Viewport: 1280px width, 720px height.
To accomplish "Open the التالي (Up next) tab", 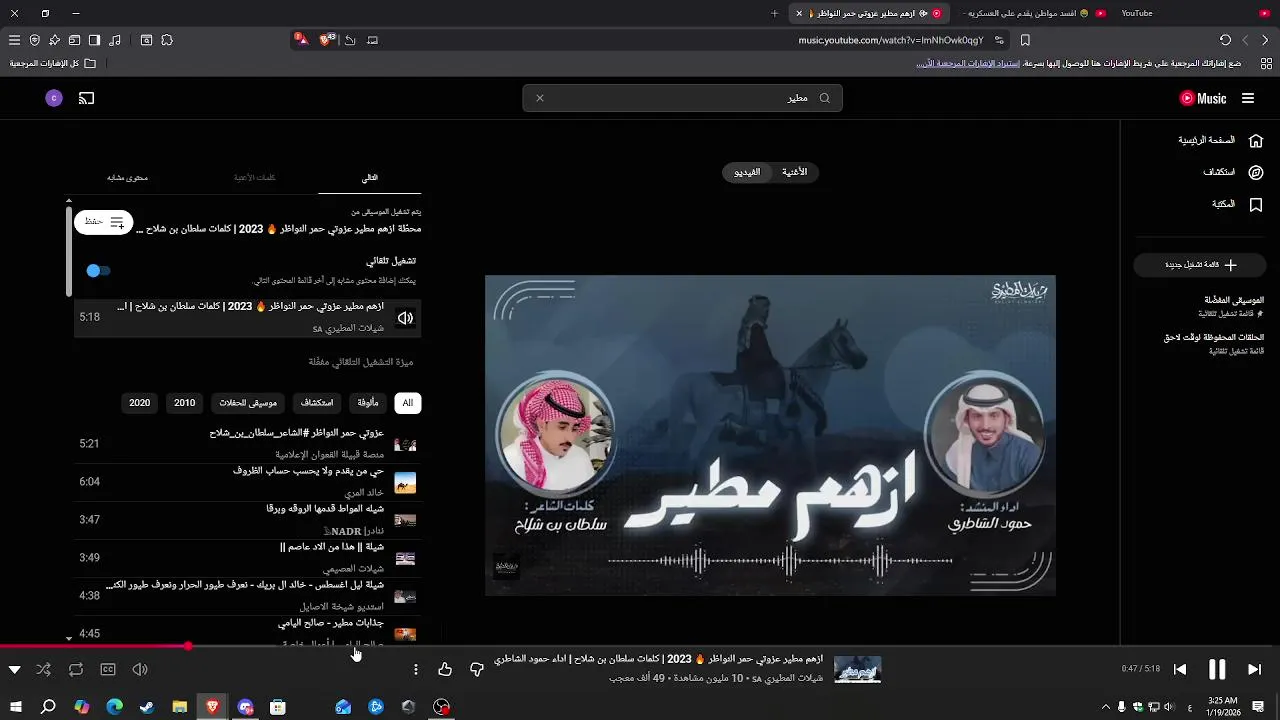I will click(x=369, y=177).
